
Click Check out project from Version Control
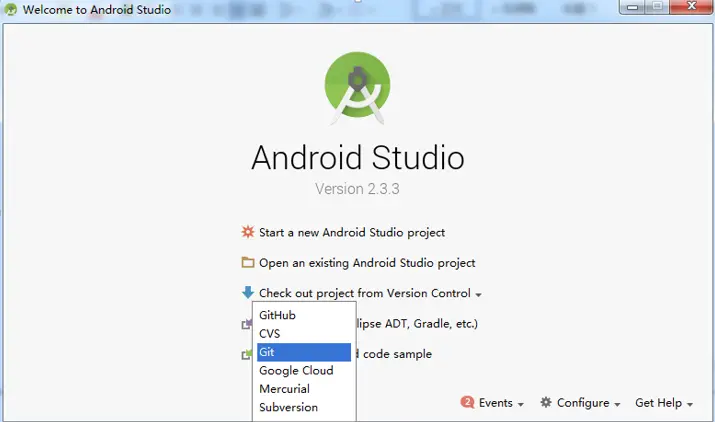365,293
